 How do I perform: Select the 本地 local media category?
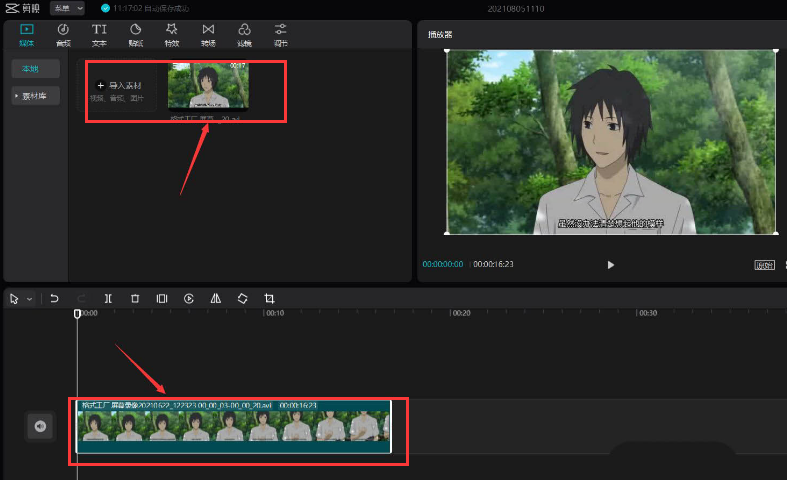coord(35,69)
